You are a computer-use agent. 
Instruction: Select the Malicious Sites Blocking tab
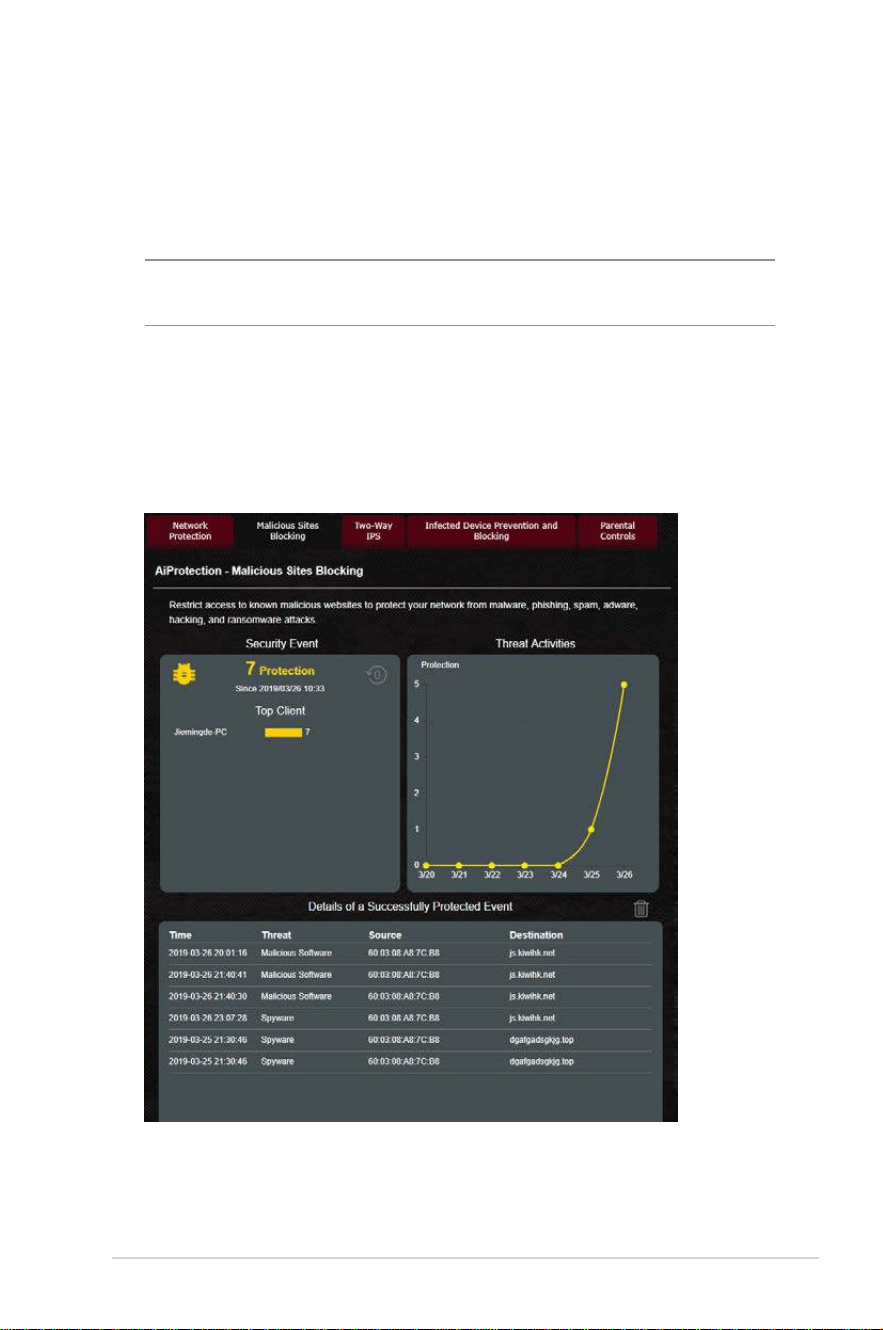(x=287, y=531)
